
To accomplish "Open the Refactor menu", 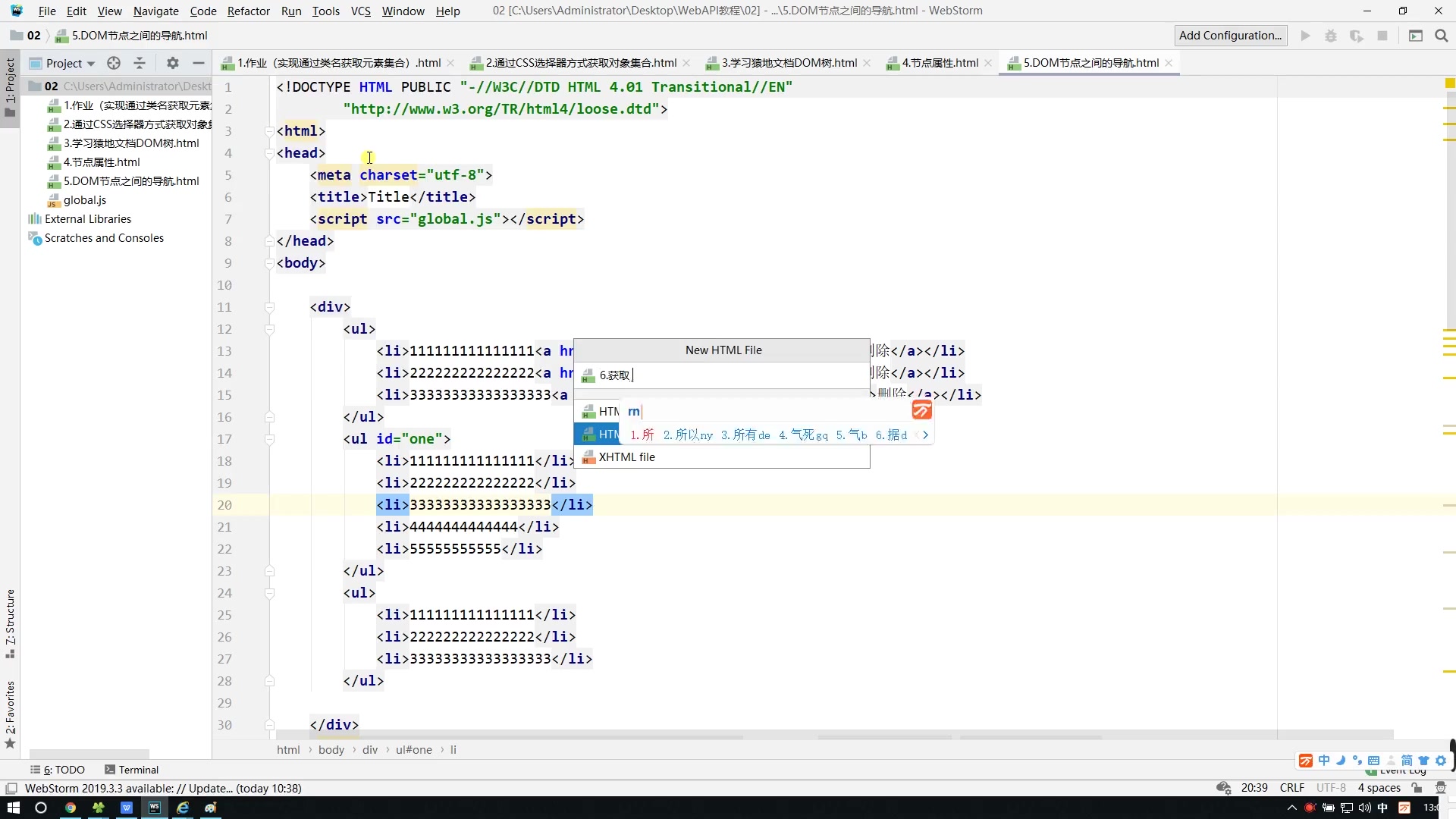I will coord(248,11).
